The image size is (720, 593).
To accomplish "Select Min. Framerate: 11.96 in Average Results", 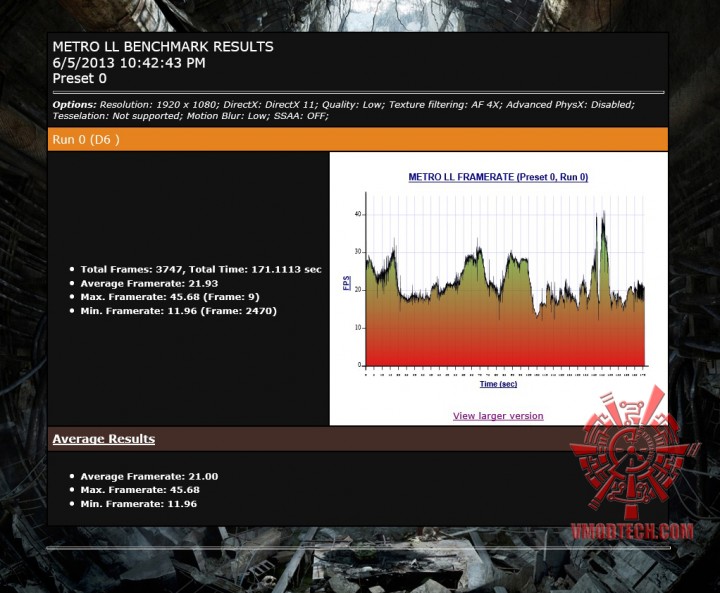I will click(x=139, y=504).
